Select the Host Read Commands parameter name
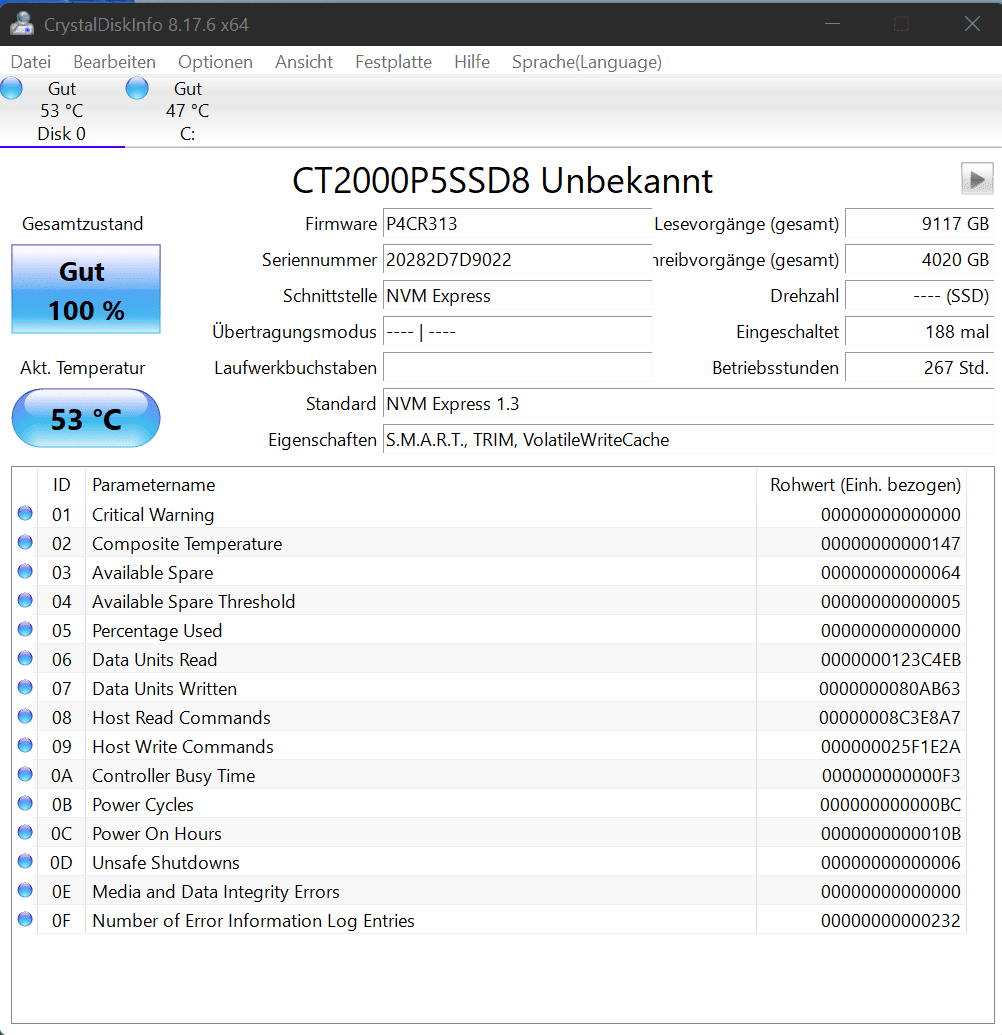The height and width of the screenshot is (1035, 1002). pyautogui.click(x=182, y=718)
